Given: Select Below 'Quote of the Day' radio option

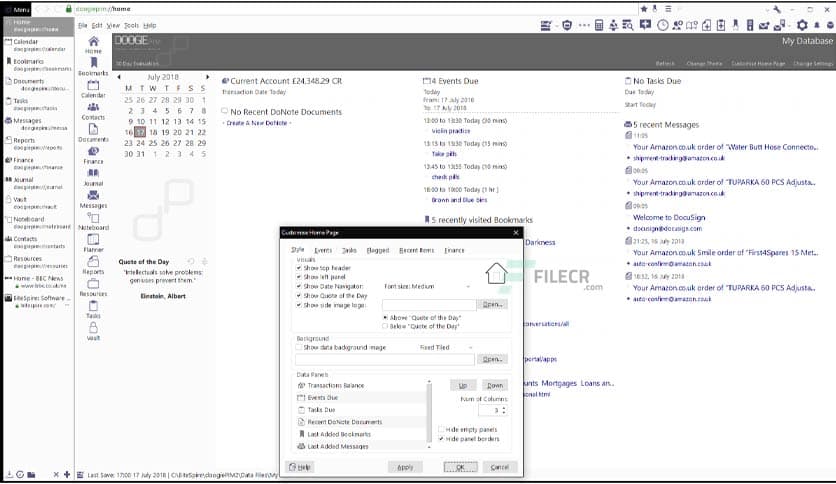Looking at the screenshot, I should [385, 326].
